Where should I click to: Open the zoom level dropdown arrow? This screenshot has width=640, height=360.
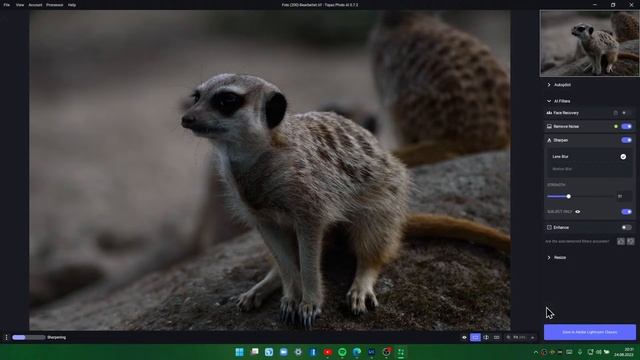[532, 338]
